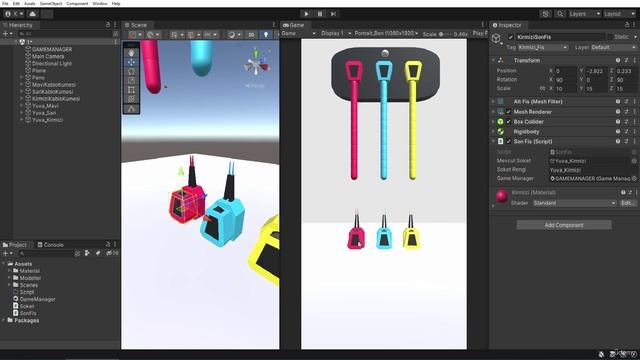This screenshot has width=640, height=360.
Task: Open the Layout dropdown in top toolbar
Action: (619, 14)
